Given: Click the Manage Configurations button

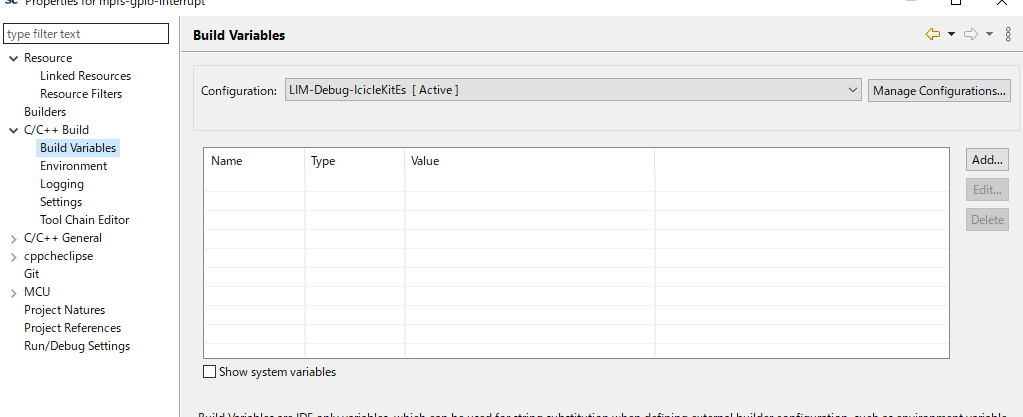Looking at the screenshot, I should 939,90.
